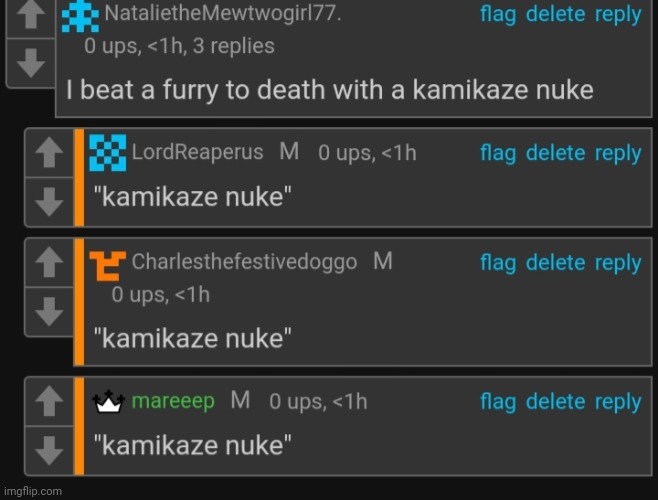Open mareeep's green username profile
The width and height of the screenshot is (658, 500).
(x=173, y=401)
